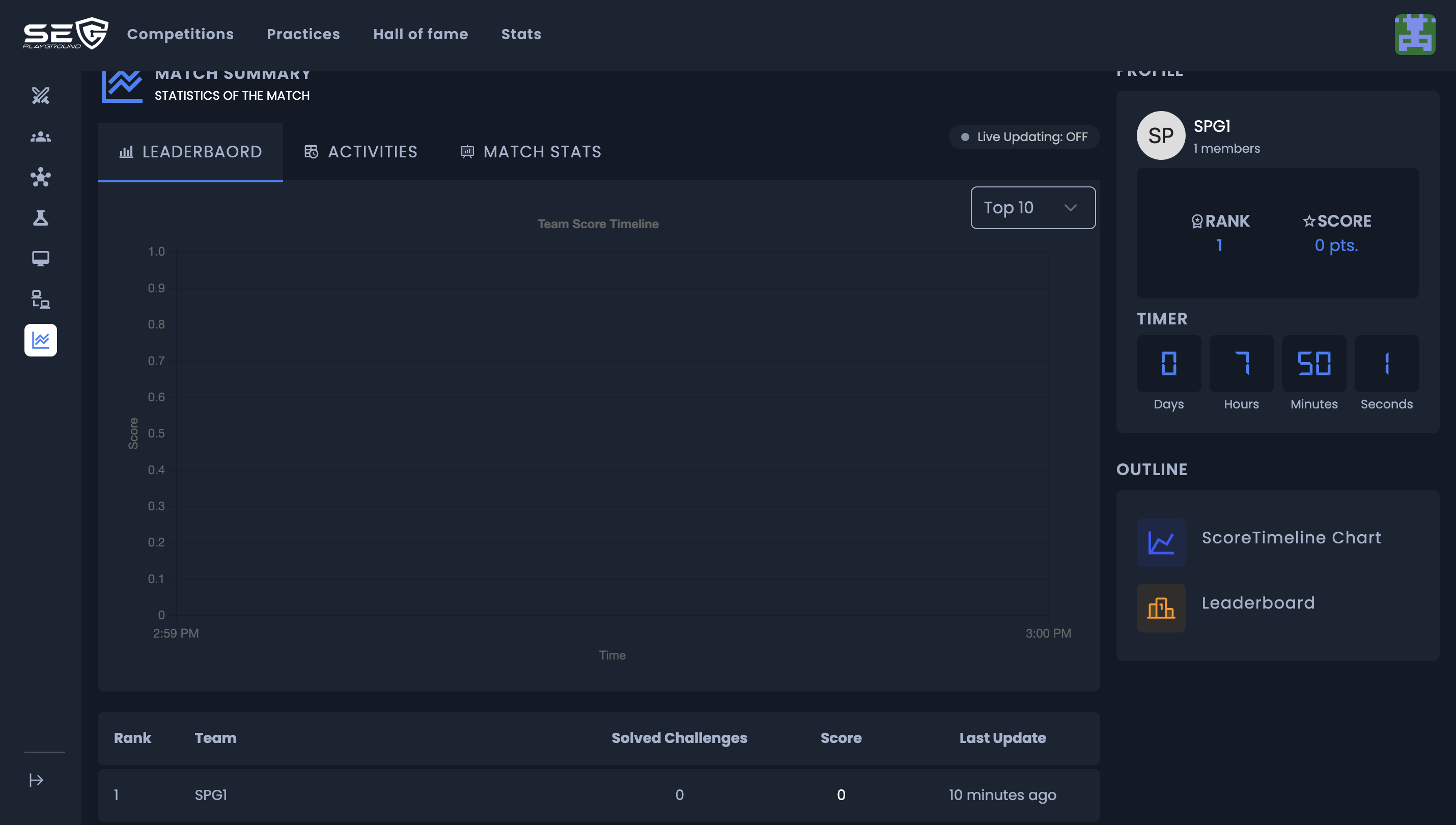Select the Leaderbaord tab

coord(190,152)
